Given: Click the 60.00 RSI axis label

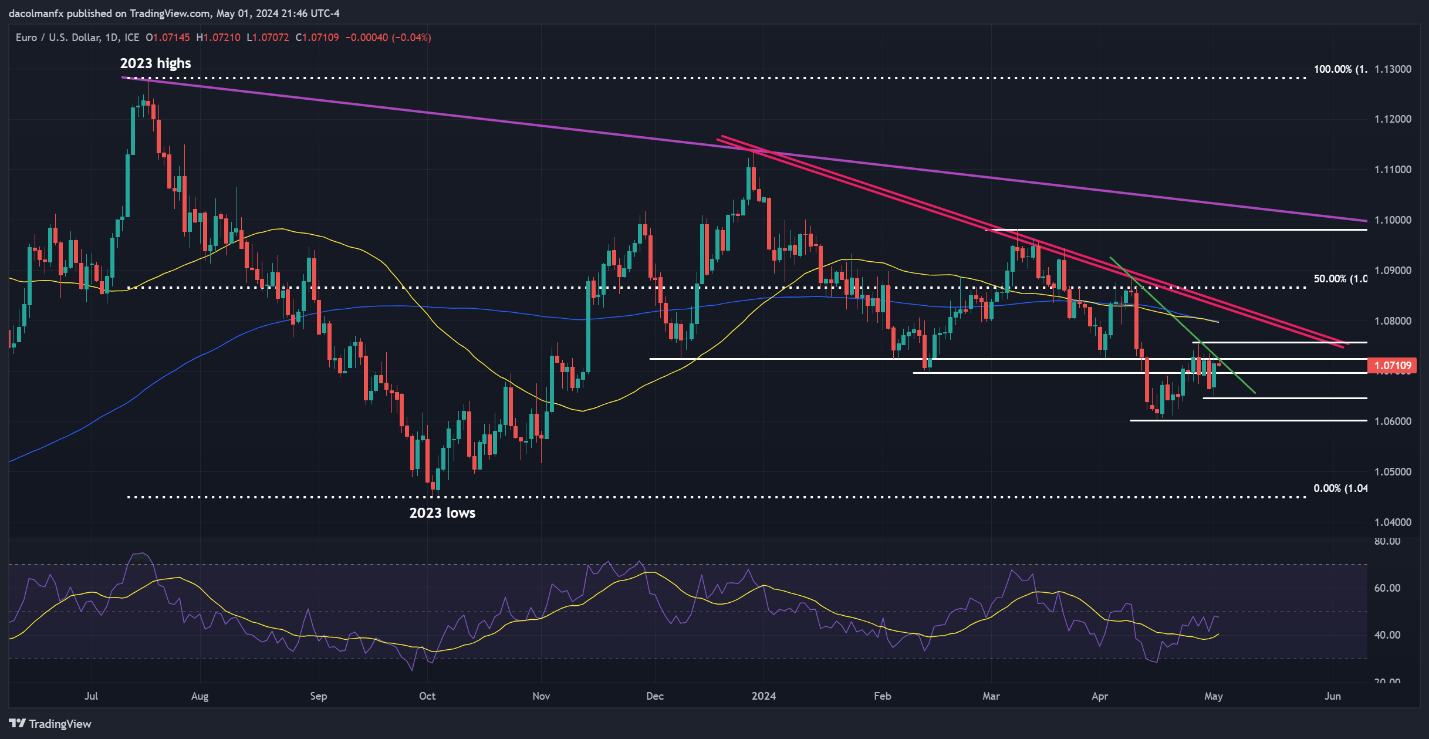Looking at the screenshot, I should coord(1386,588).
